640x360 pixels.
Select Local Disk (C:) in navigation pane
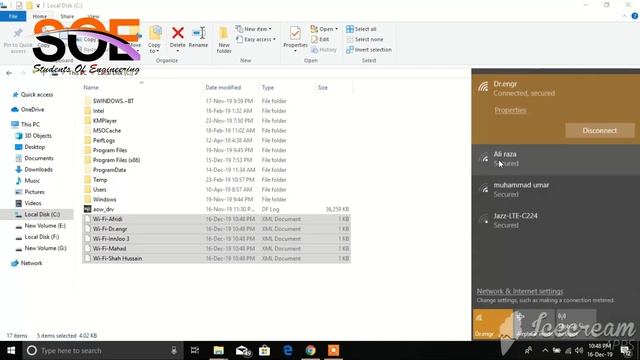[x=38, y=214]
